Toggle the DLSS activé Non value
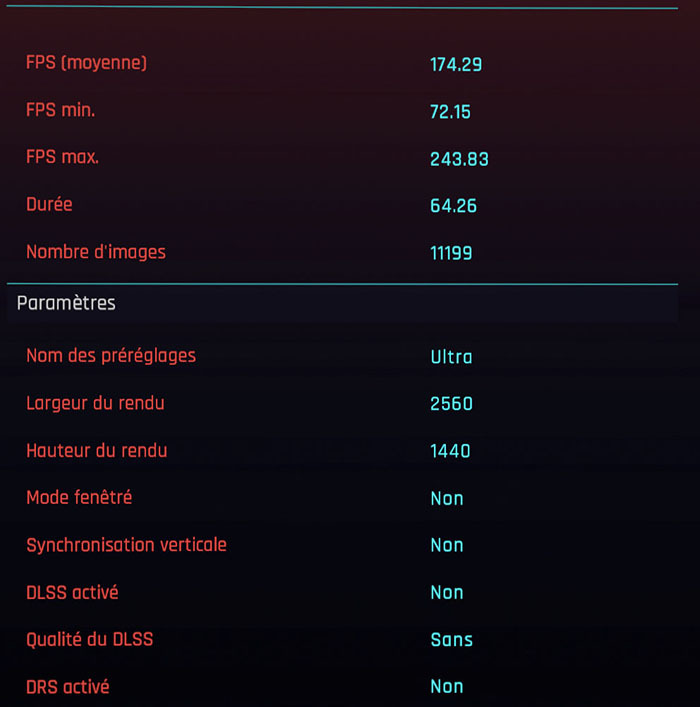 (x=446, y=592)
